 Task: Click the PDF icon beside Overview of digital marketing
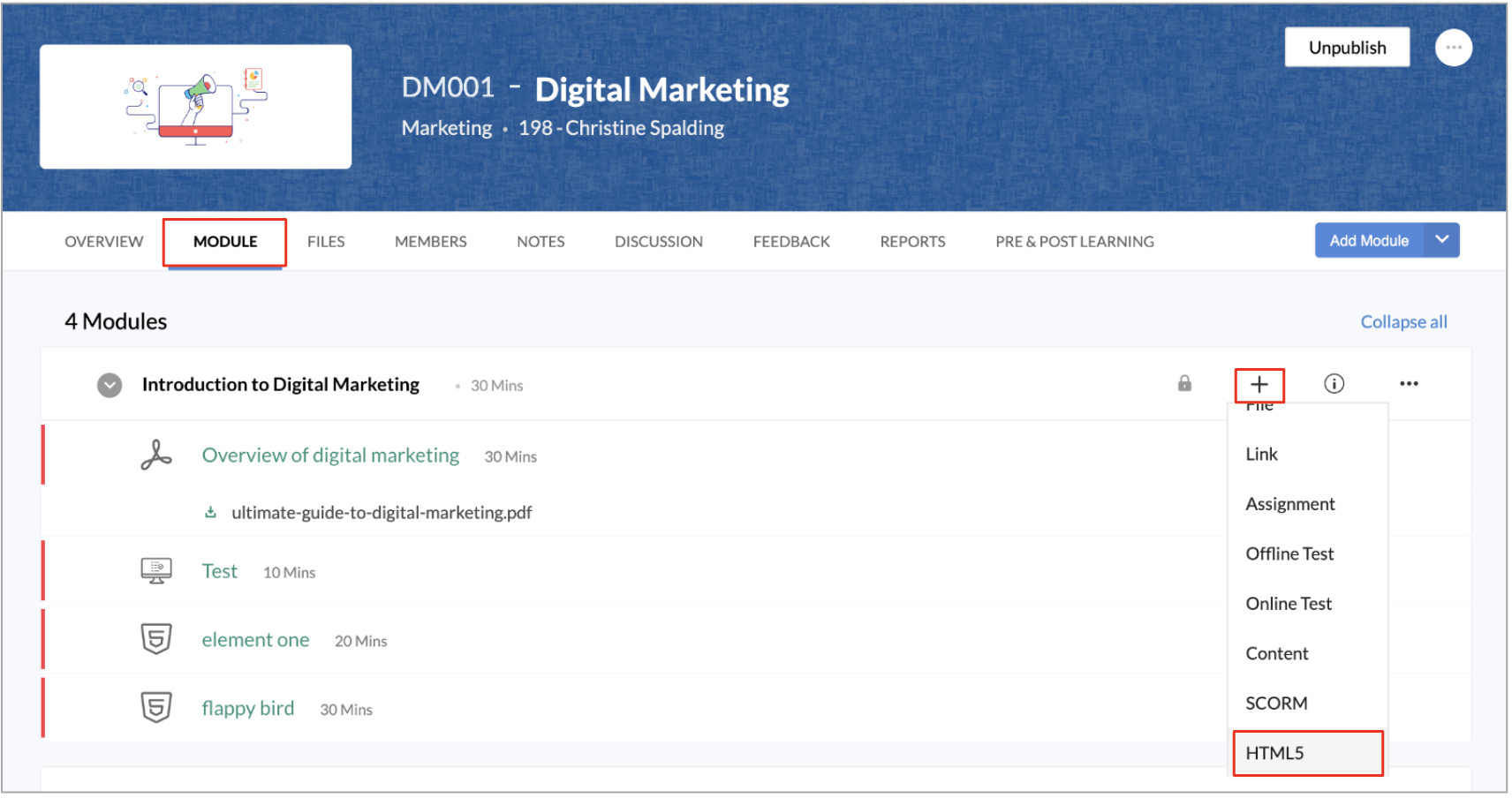[156, 455]
